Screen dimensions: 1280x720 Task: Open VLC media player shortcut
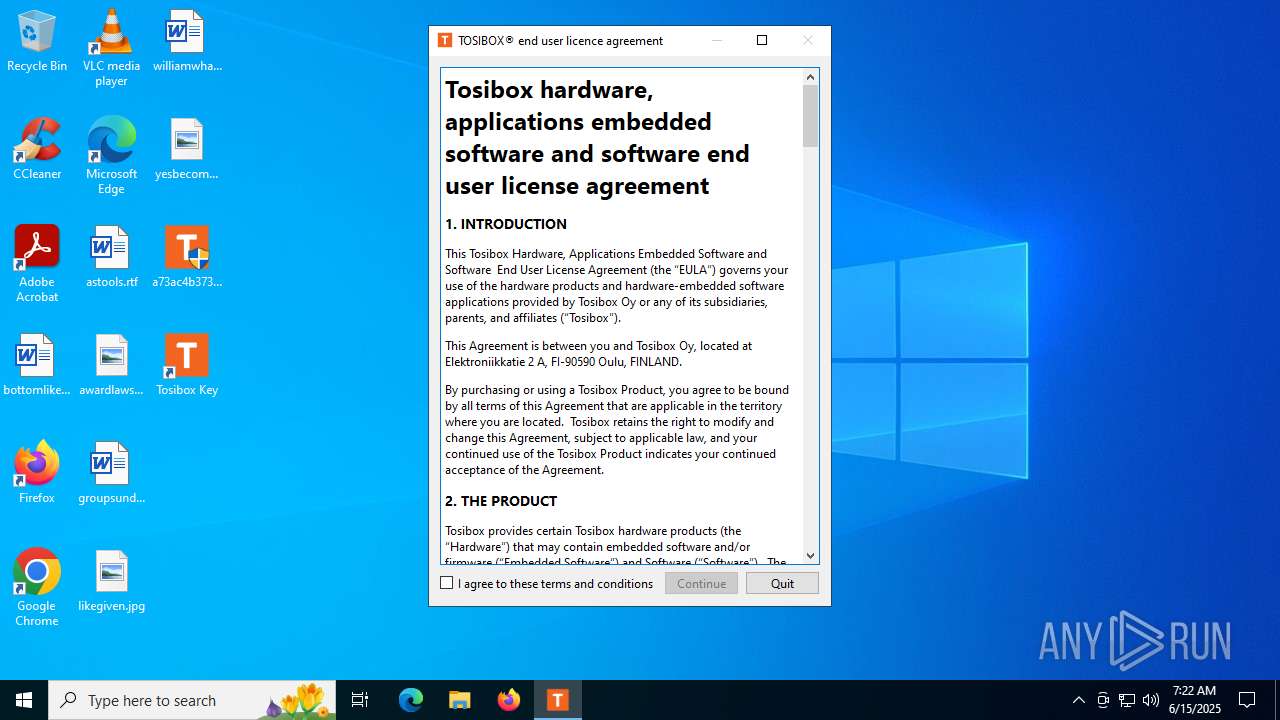[111, 48]
